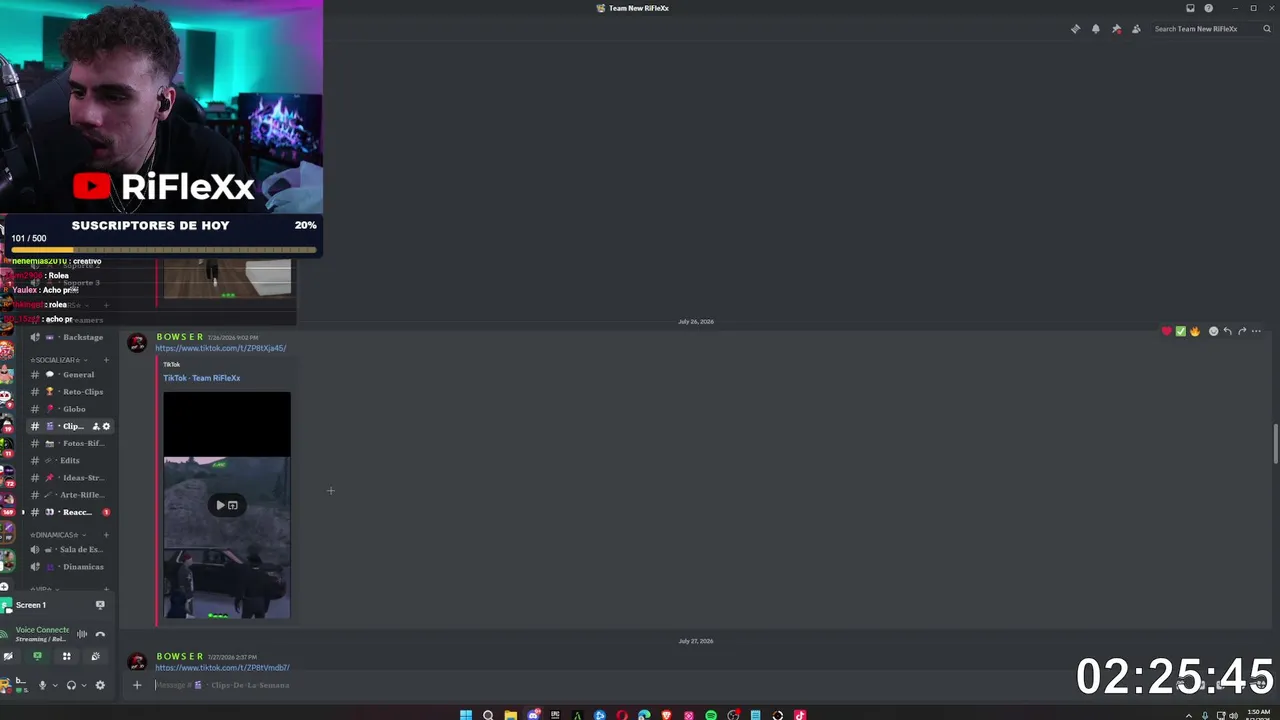
Task: Open the headphone output options arrow
Action: coord(83,685)
